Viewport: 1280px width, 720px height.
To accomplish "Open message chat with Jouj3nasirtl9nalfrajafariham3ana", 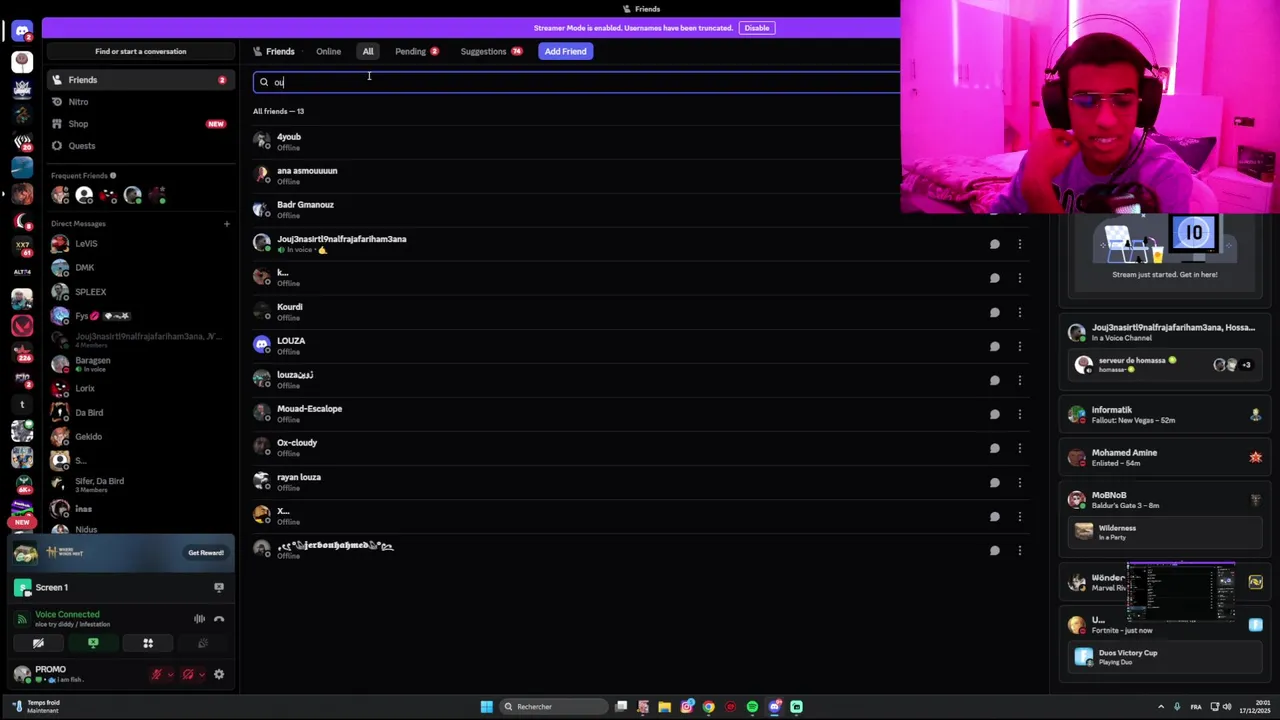I will pyautogui.click(x=995, y=244).
